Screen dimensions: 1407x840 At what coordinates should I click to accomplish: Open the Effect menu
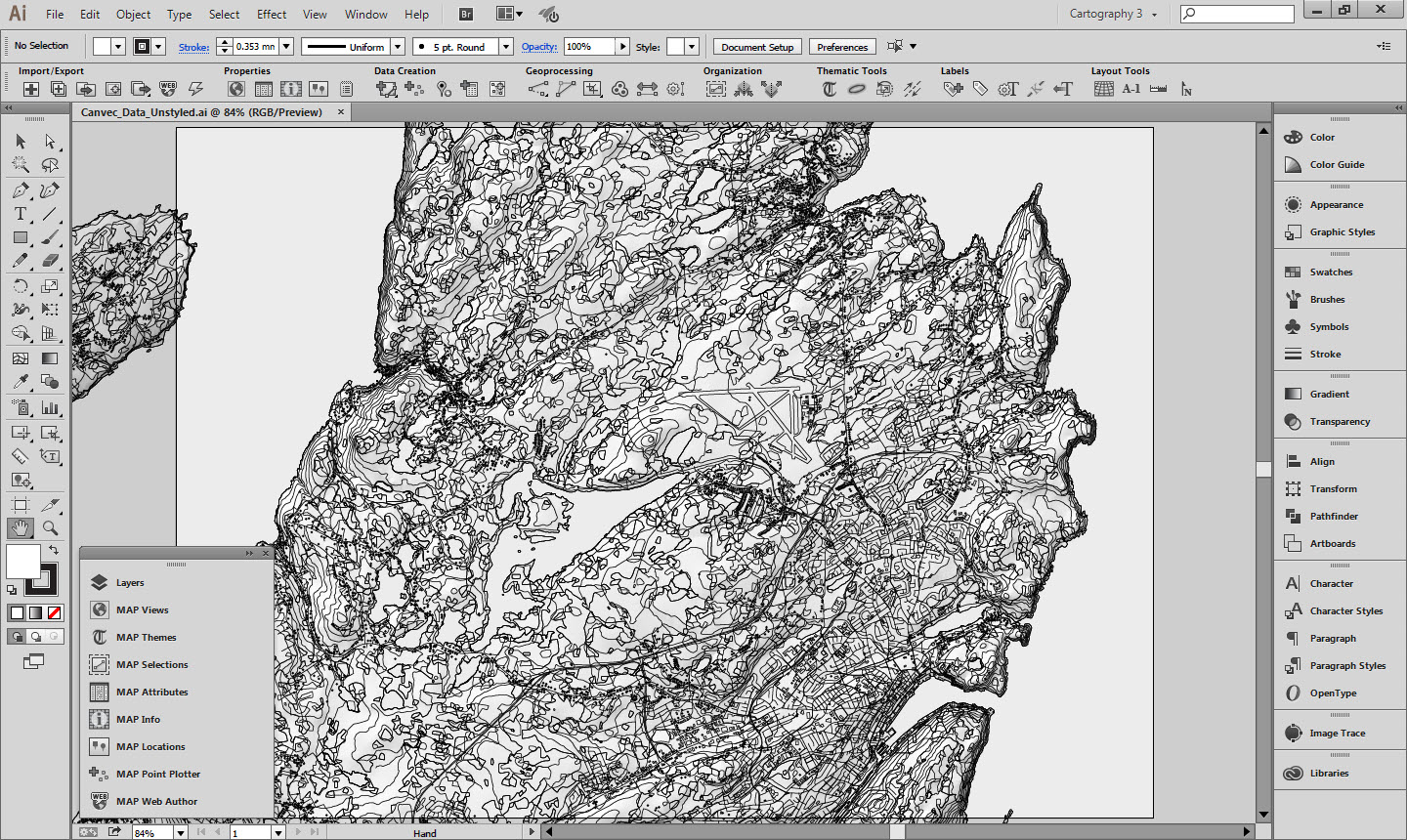point(271,14)
